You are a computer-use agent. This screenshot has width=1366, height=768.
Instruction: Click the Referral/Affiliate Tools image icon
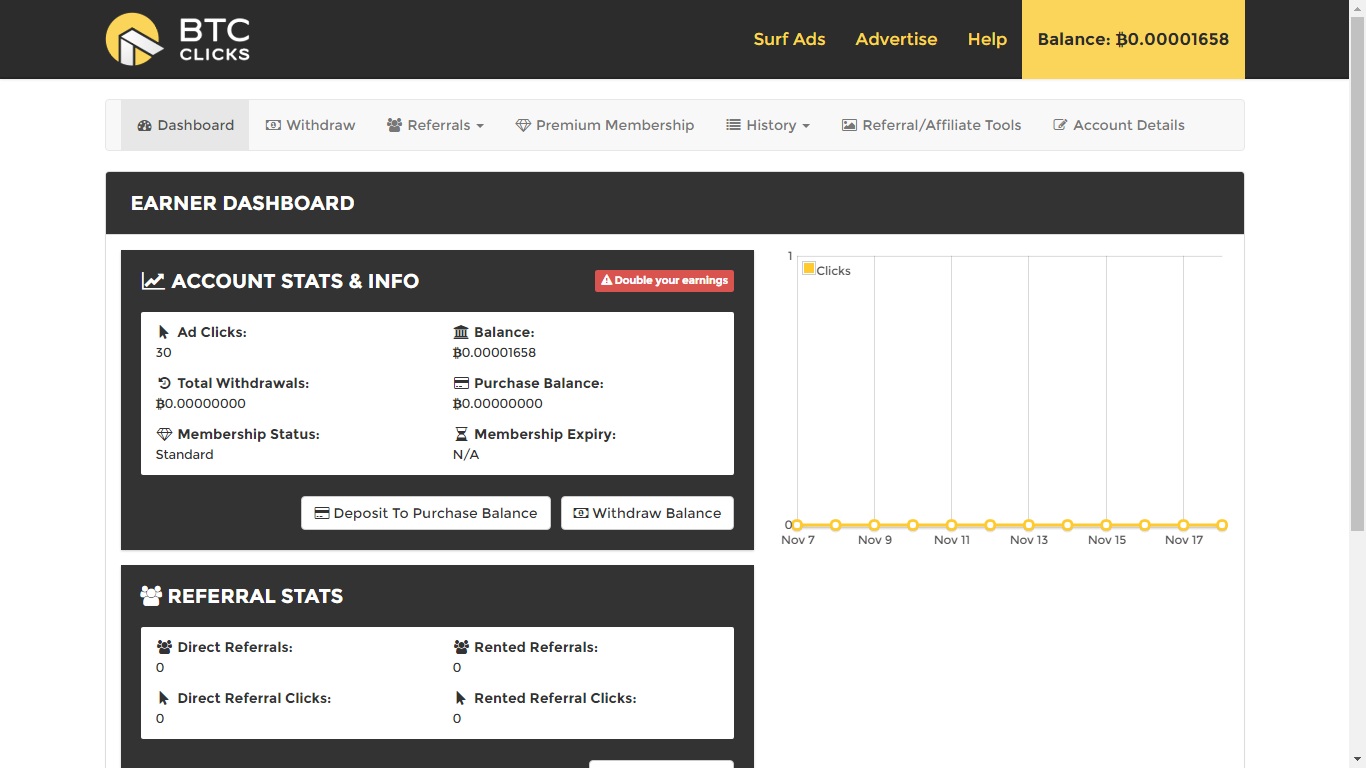(x=849, y=125)
